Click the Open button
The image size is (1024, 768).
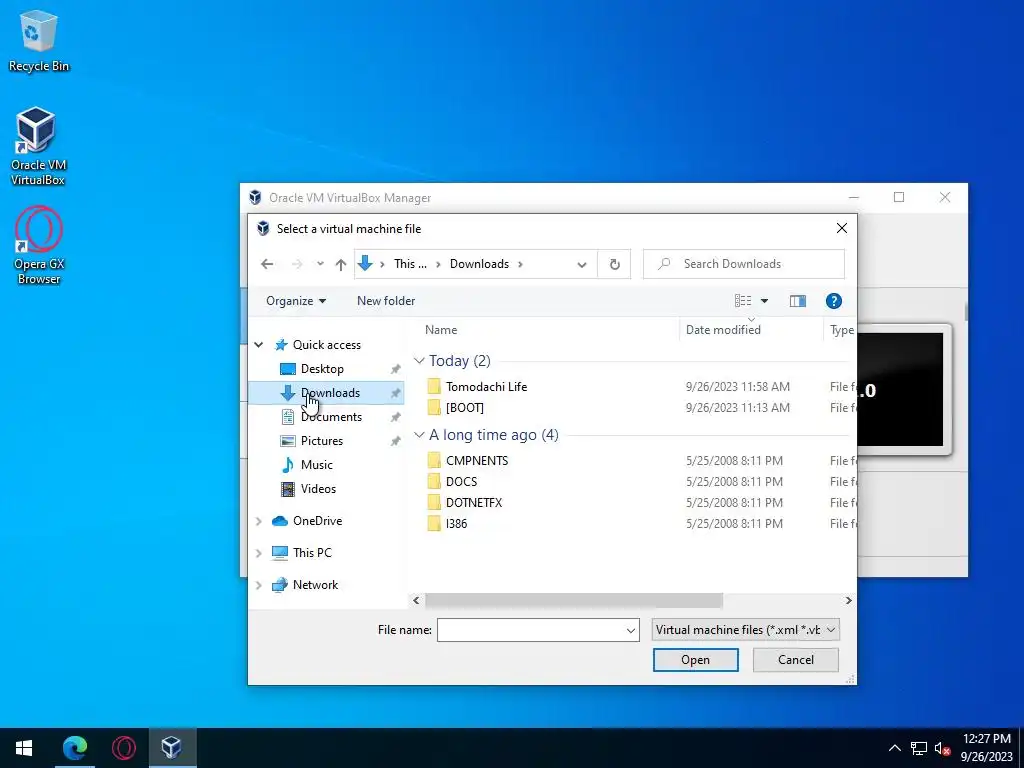[x=696, y=660]
